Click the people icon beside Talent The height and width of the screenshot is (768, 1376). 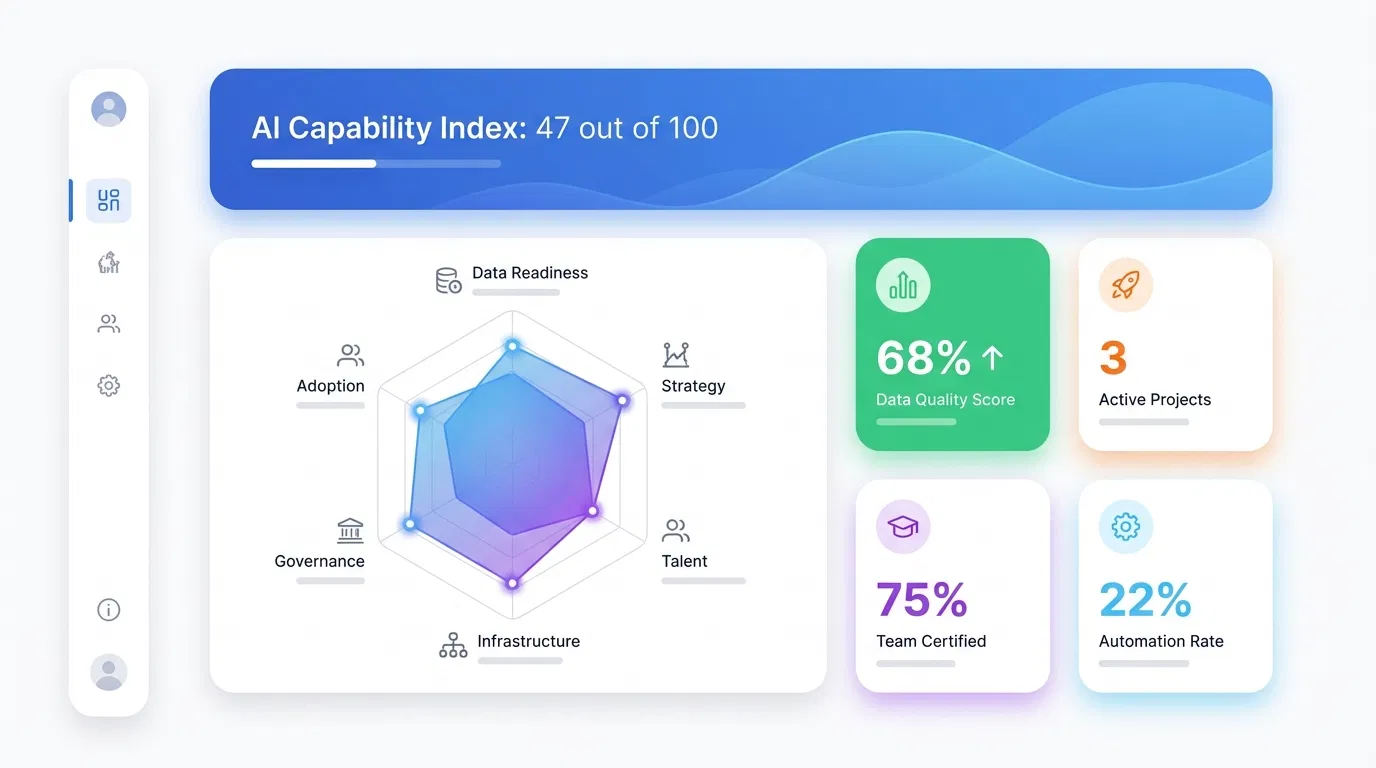click(676, 530)
